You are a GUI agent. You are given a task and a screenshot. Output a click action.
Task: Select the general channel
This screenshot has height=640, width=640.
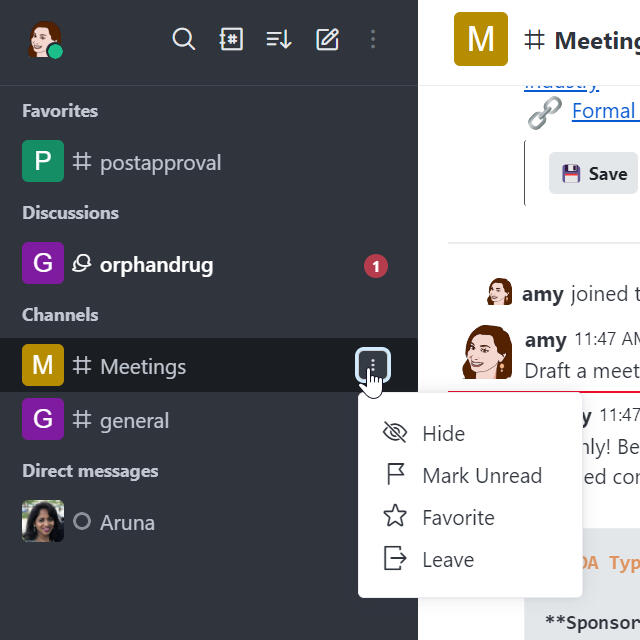click(134, 420)
